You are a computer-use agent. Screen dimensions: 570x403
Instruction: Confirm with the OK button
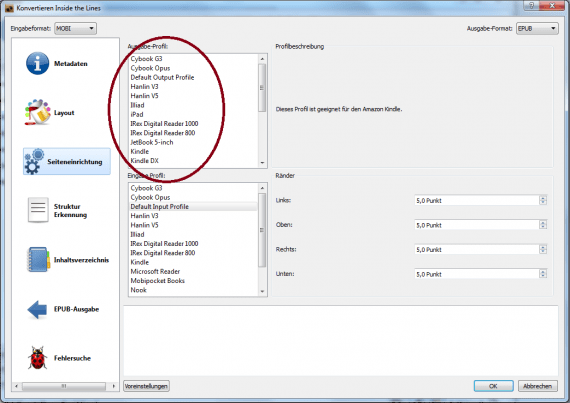coord(493,386)
